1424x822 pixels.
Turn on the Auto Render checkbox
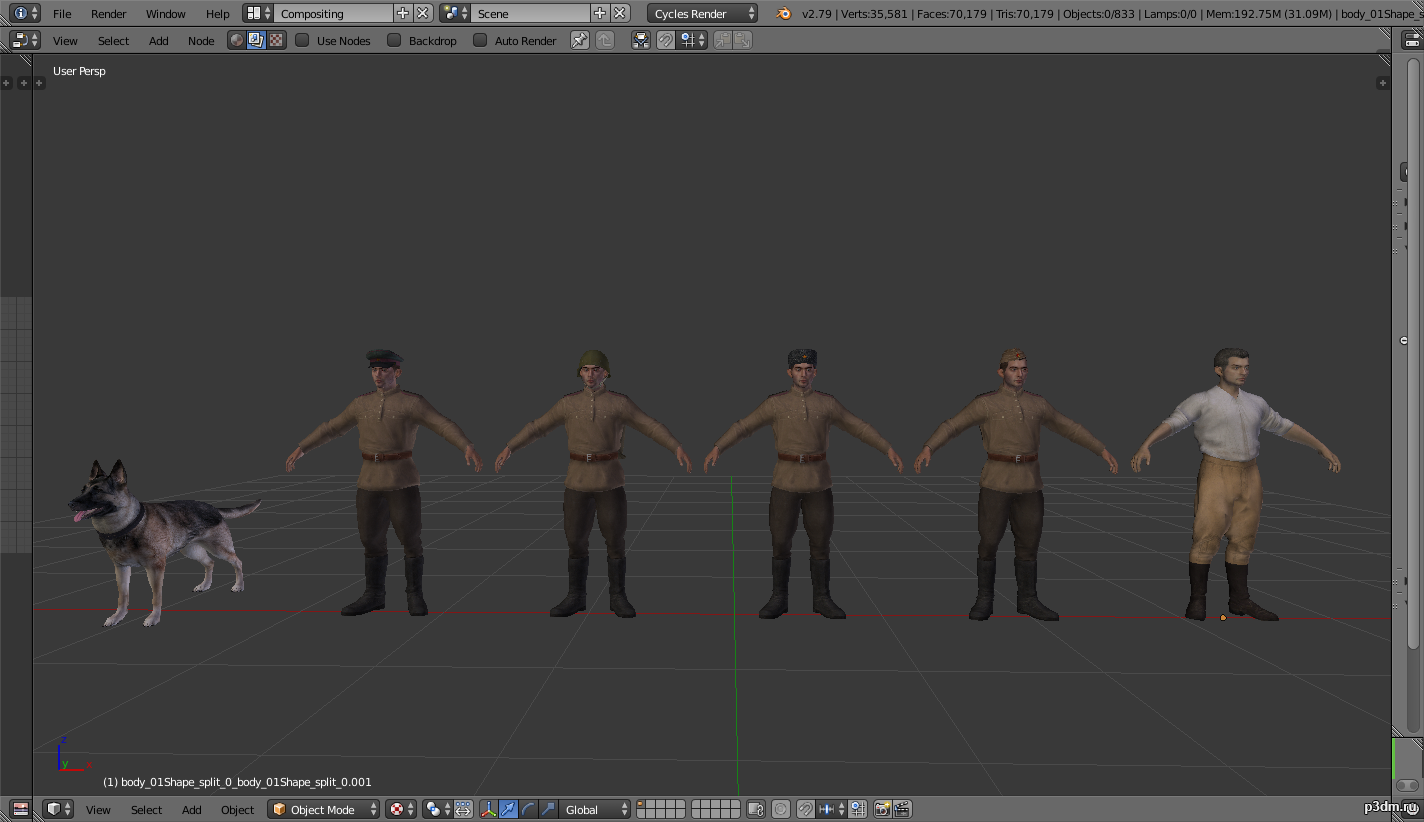pyautogui.click(x=480, y=41)
